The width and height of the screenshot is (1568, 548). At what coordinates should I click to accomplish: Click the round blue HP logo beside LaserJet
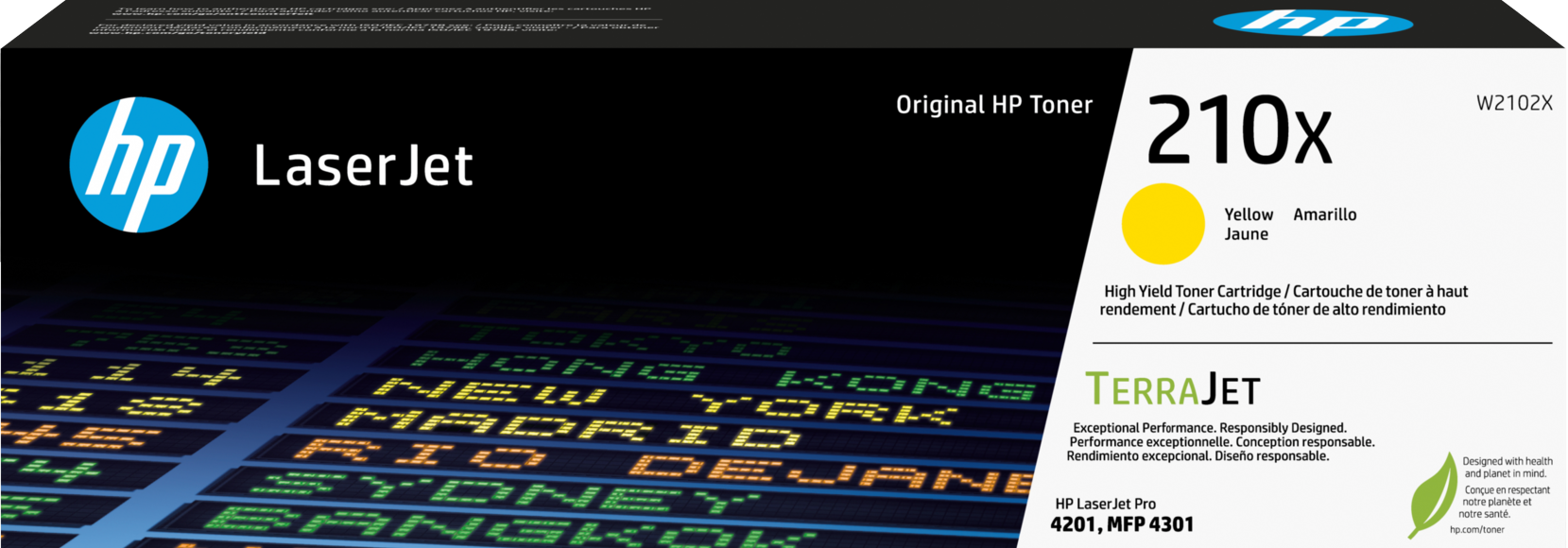pyautogui.click(x=139, y=164)
